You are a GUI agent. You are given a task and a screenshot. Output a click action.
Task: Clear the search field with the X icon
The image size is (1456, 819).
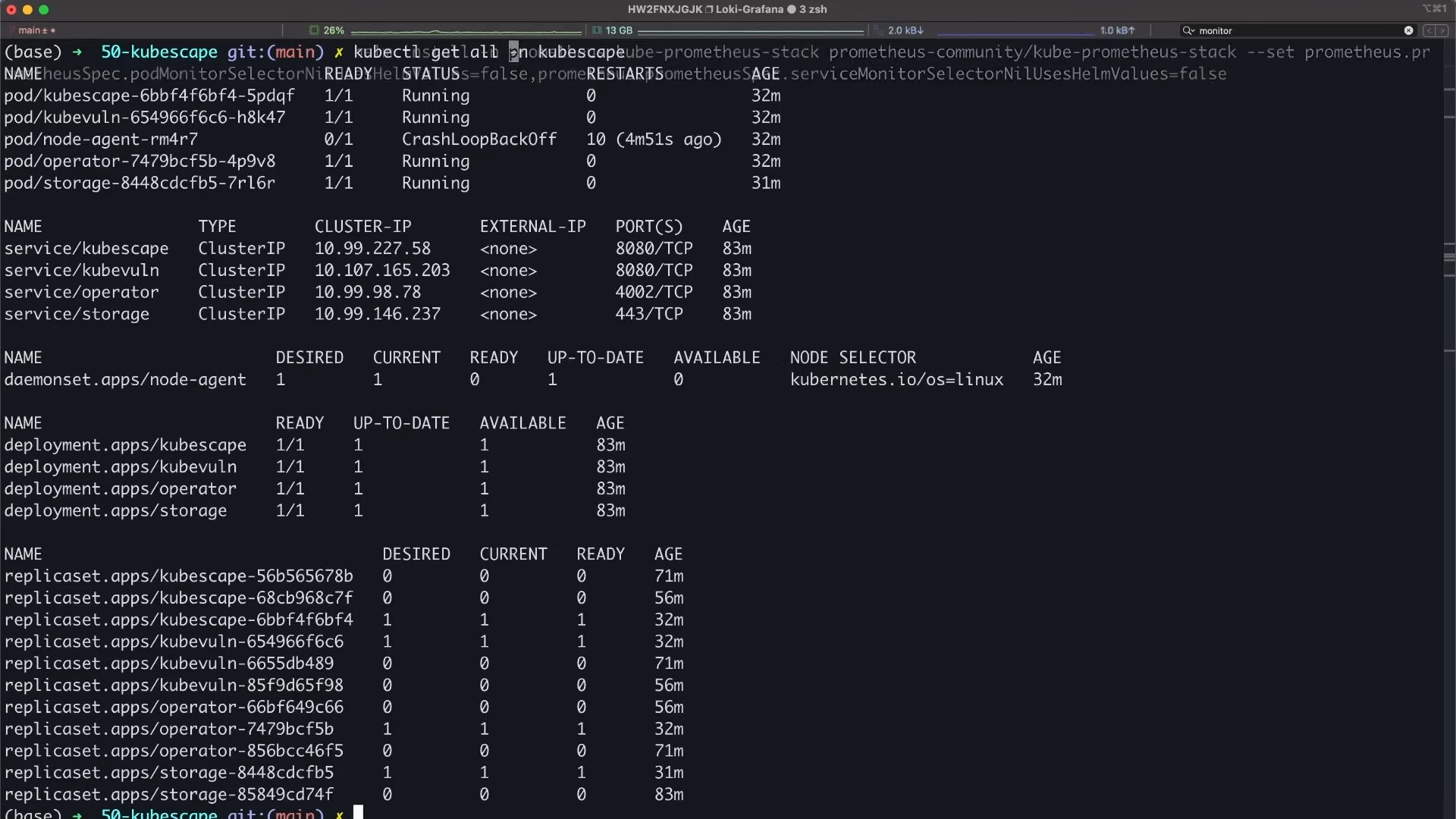tap(1408, 30)
